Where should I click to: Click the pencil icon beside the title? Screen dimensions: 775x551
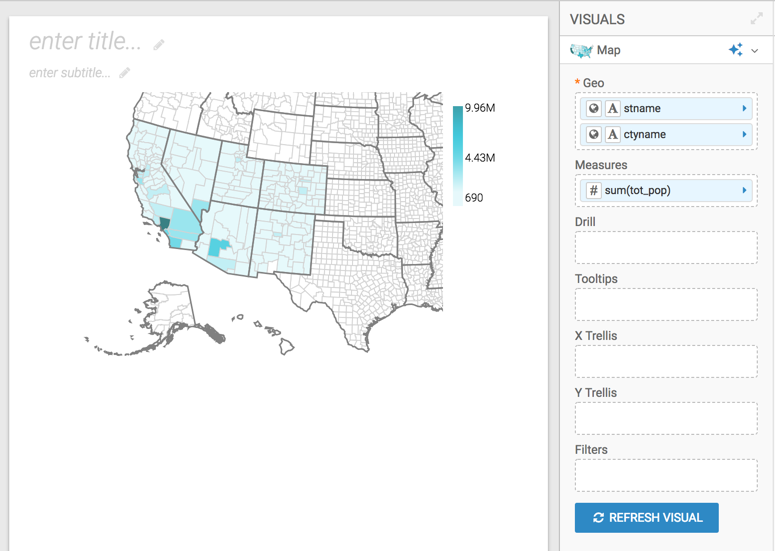(159, 44)
